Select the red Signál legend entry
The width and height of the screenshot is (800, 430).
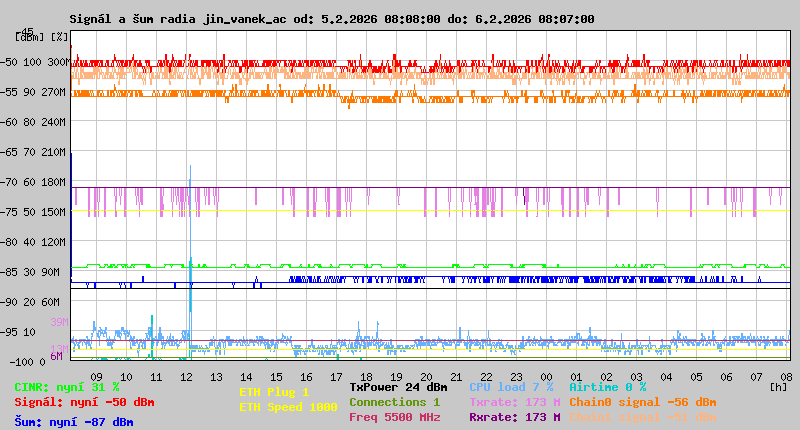pyautogui.click(x=84, y=402)
